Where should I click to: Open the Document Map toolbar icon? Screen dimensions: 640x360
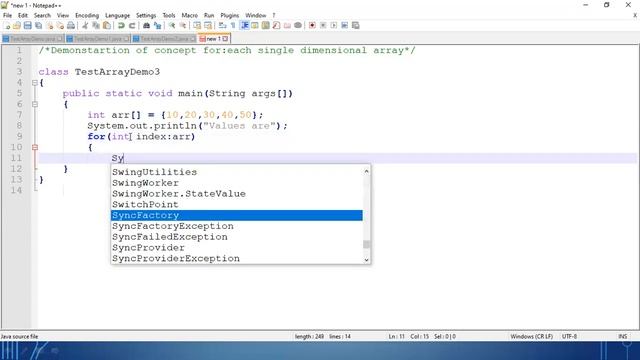click(x=266, y=25)
